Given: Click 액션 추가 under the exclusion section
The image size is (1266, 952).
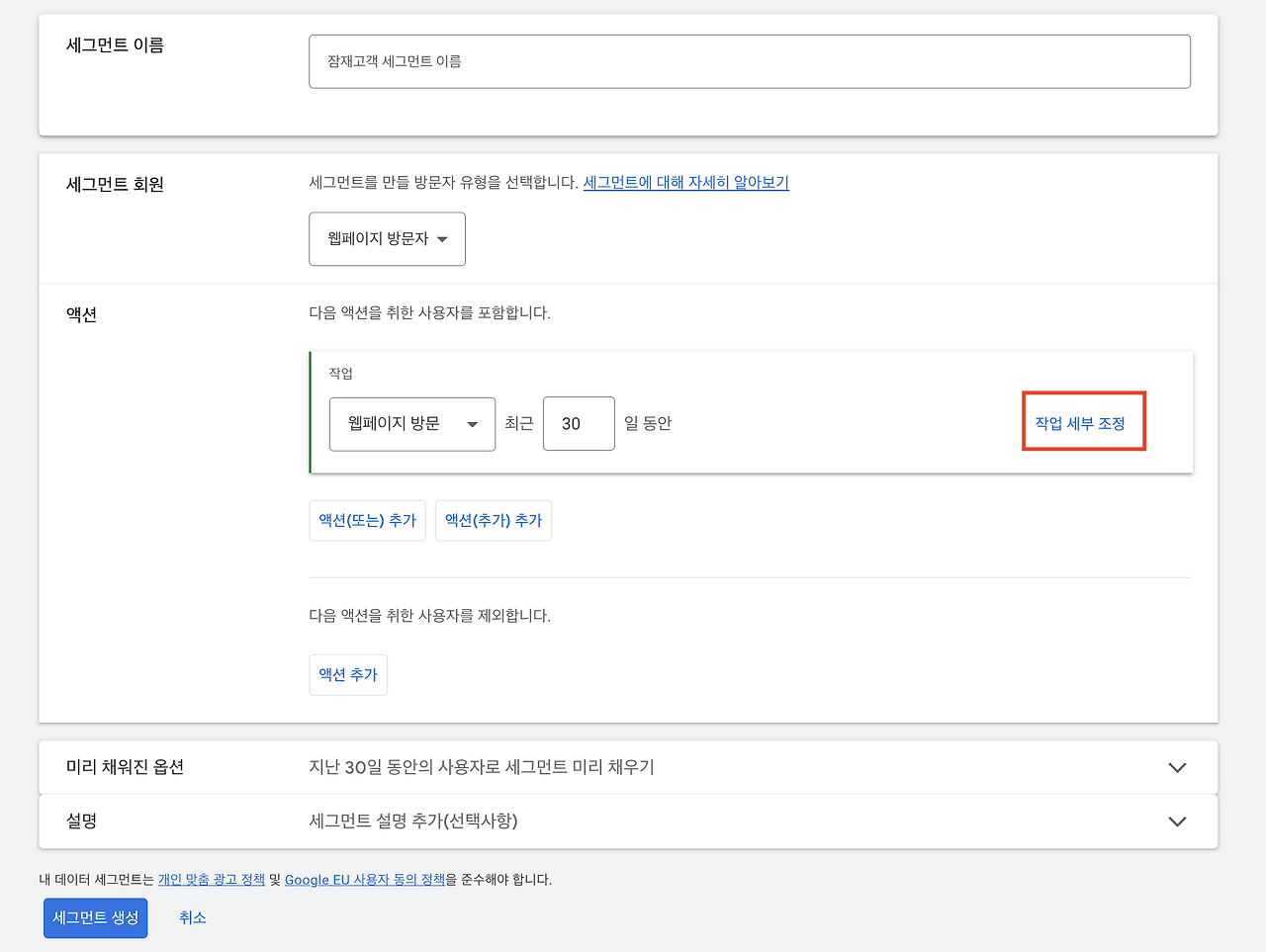Looking at the screenshot, I should click(x=347, y=674).
